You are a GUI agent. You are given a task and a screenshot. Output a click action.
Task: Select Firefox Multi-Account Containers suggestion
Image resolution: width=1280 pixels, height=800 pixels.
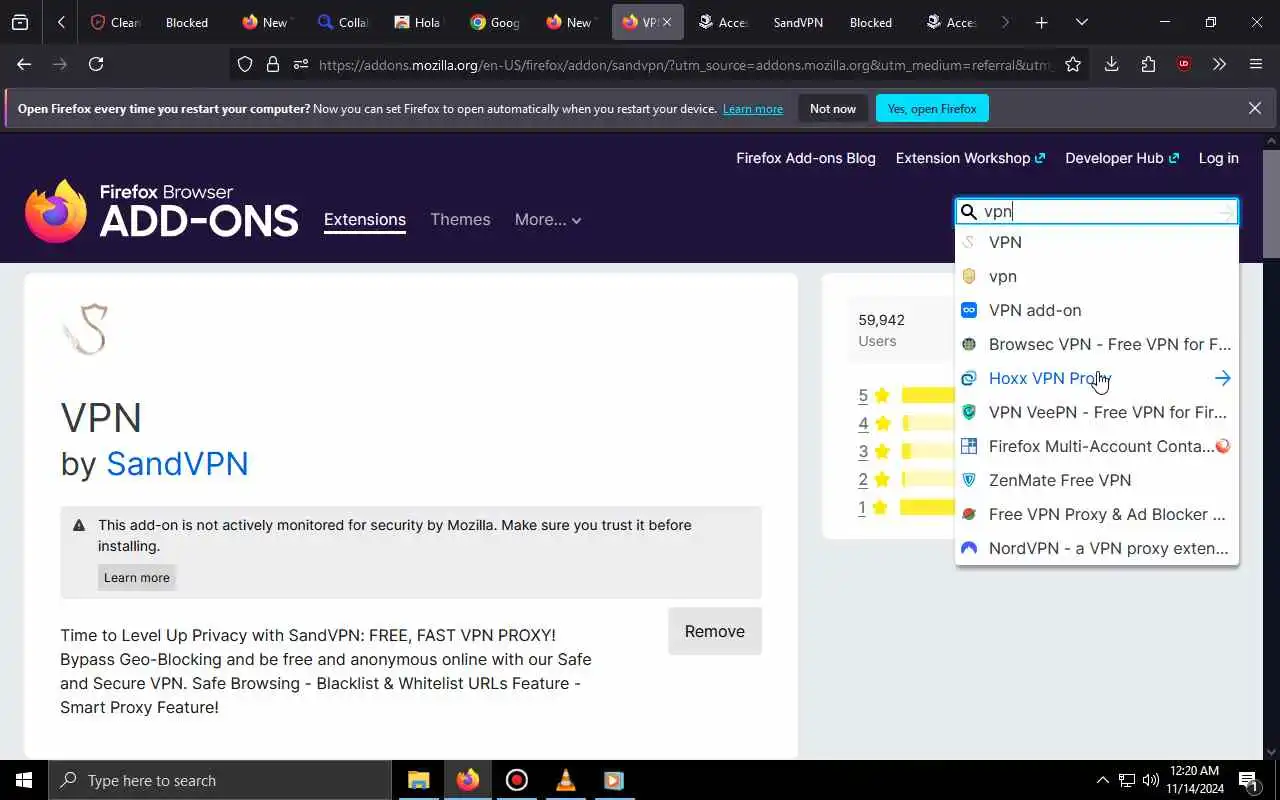[x=1097, y=446]
